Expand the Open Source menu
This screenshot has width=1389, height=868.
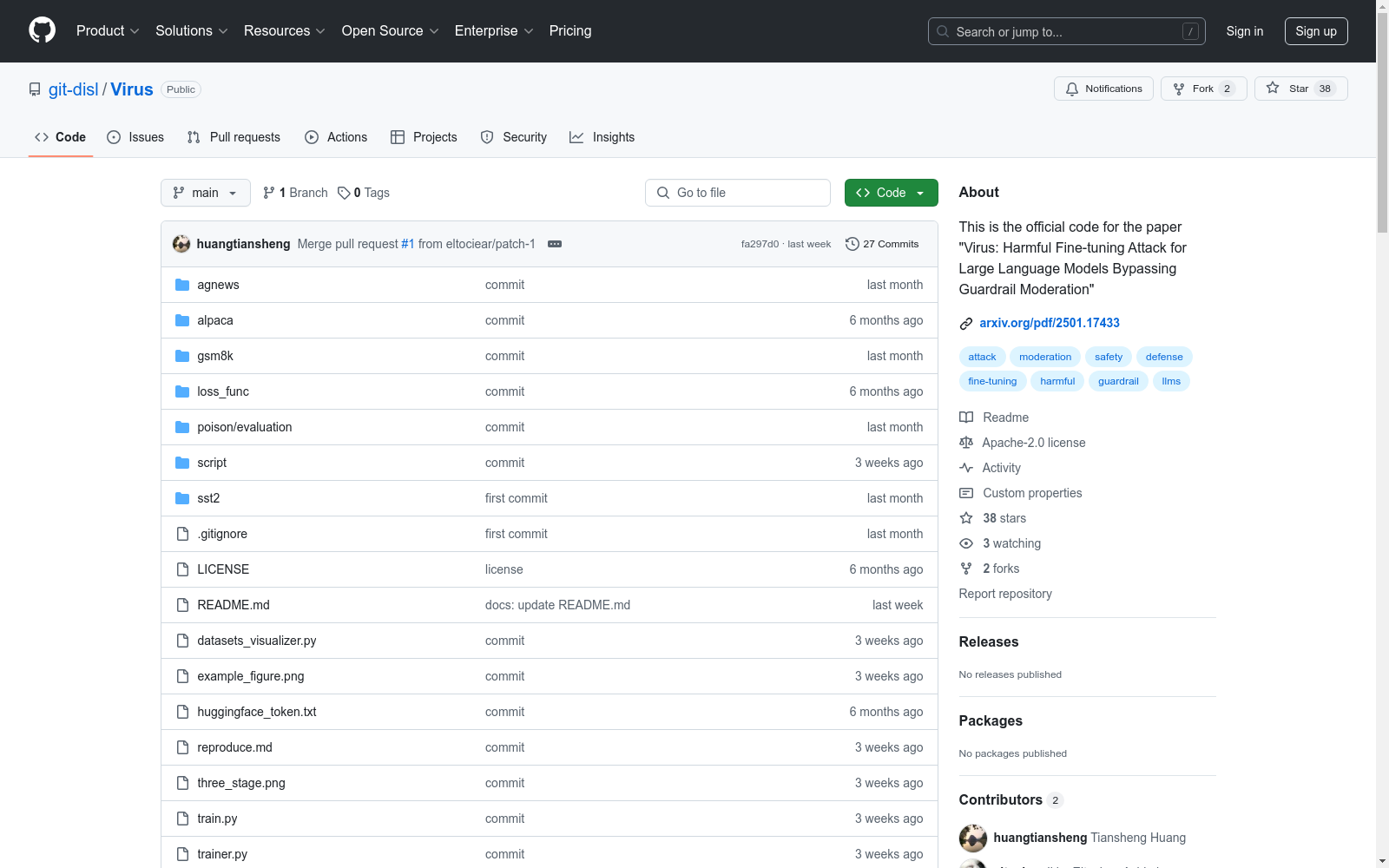(391, 30)
